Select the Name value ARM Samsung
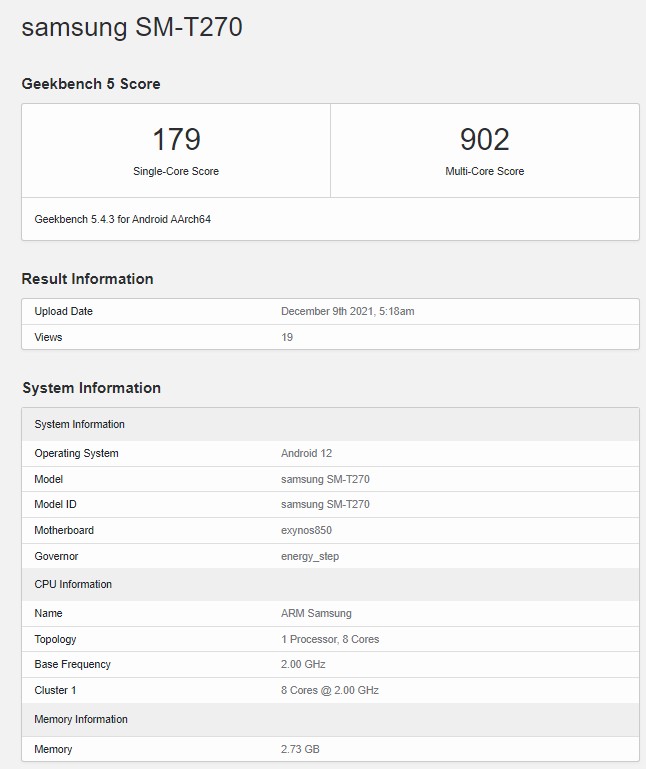Image resolution: width=646 pixels, height=769 pixels. pyautogui.click(x=316, y=613)
